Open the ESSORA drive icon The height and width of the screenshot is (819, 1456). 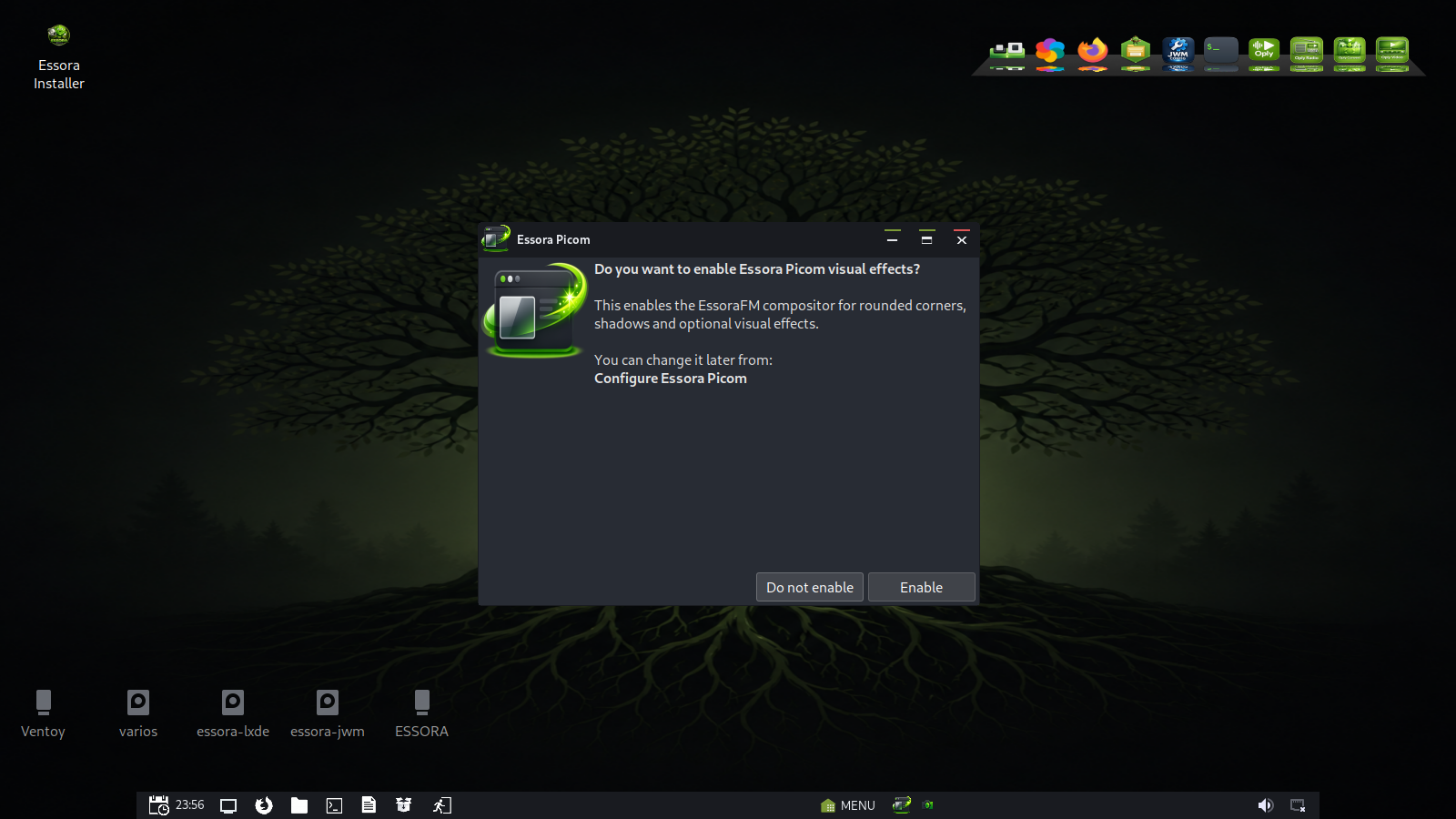(x=421, y=713)
